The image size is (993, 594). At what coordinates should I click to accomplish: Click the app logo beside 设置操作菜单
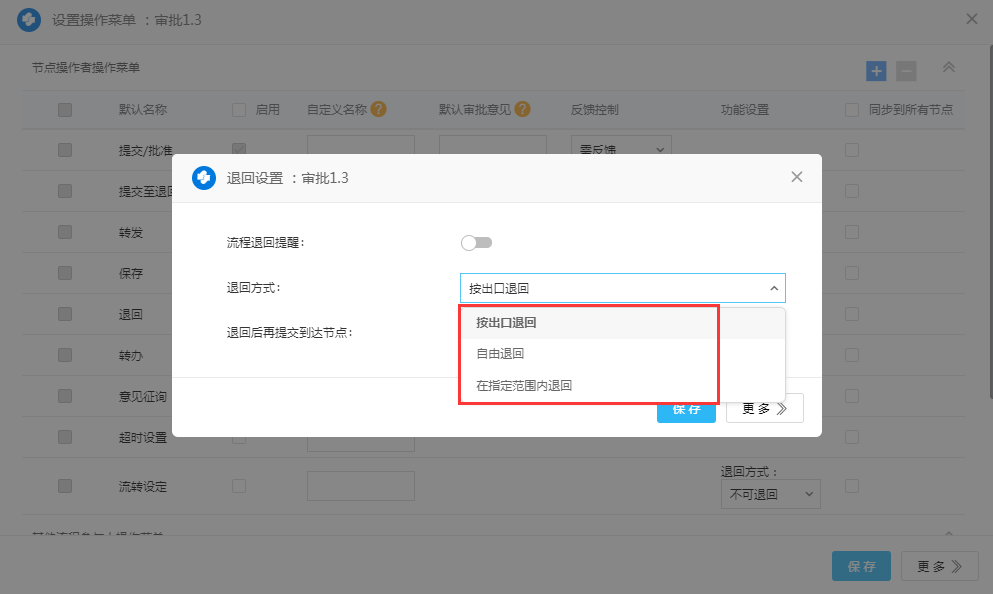click(29, 19)
